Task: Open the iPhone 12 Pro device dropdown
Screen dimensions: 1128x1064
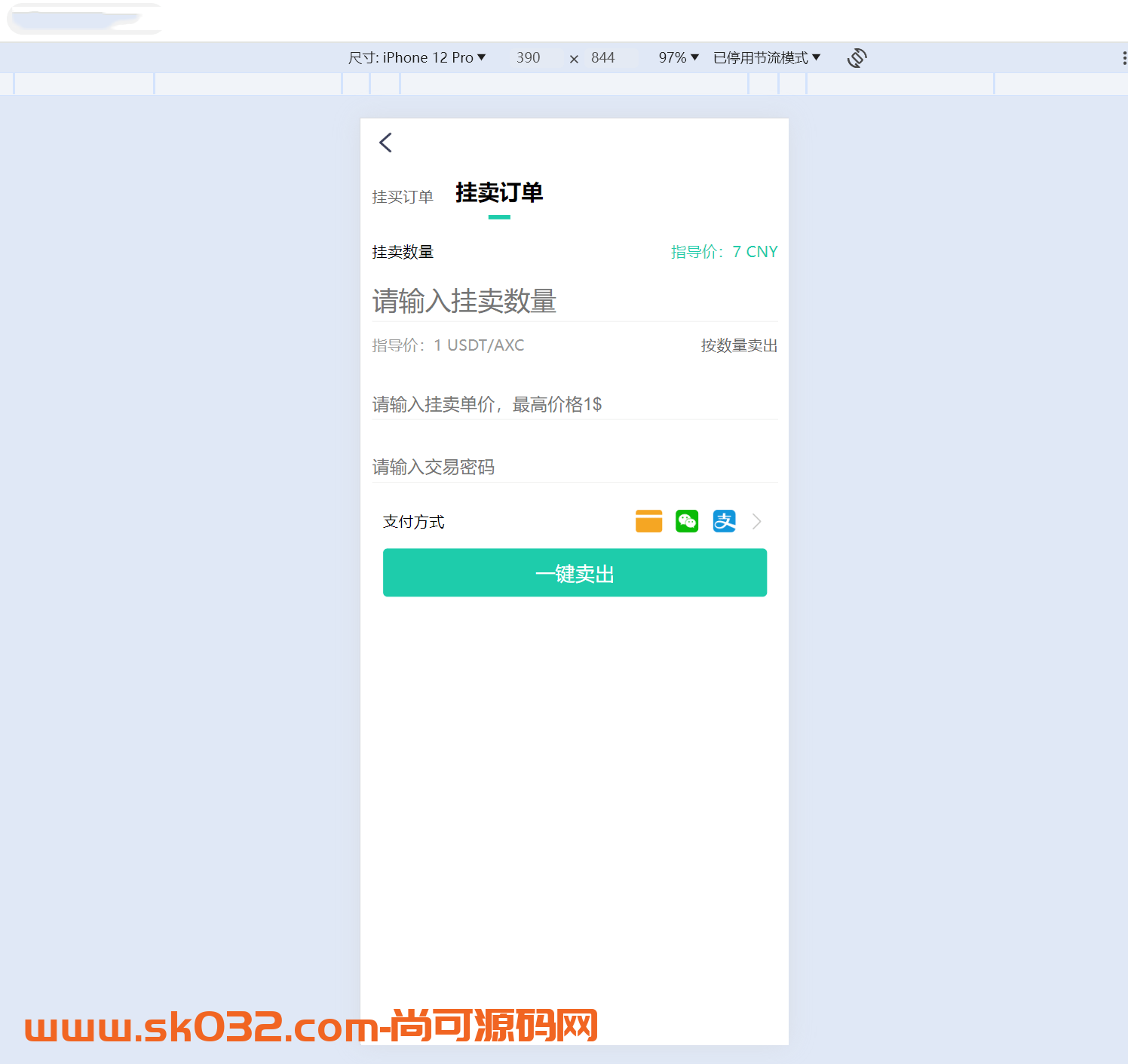Action: coord(417,58)
